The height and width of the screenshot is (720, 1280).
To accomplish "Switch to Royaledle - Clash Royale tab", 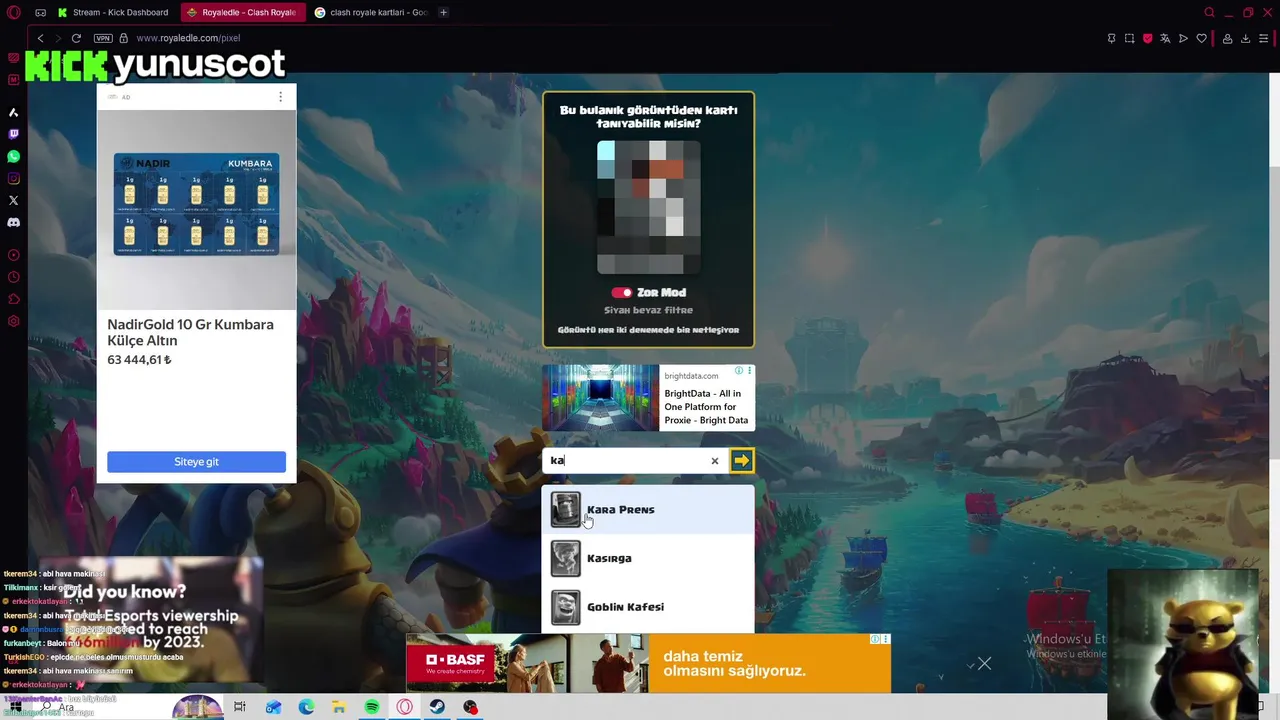I will coord(242,12).
